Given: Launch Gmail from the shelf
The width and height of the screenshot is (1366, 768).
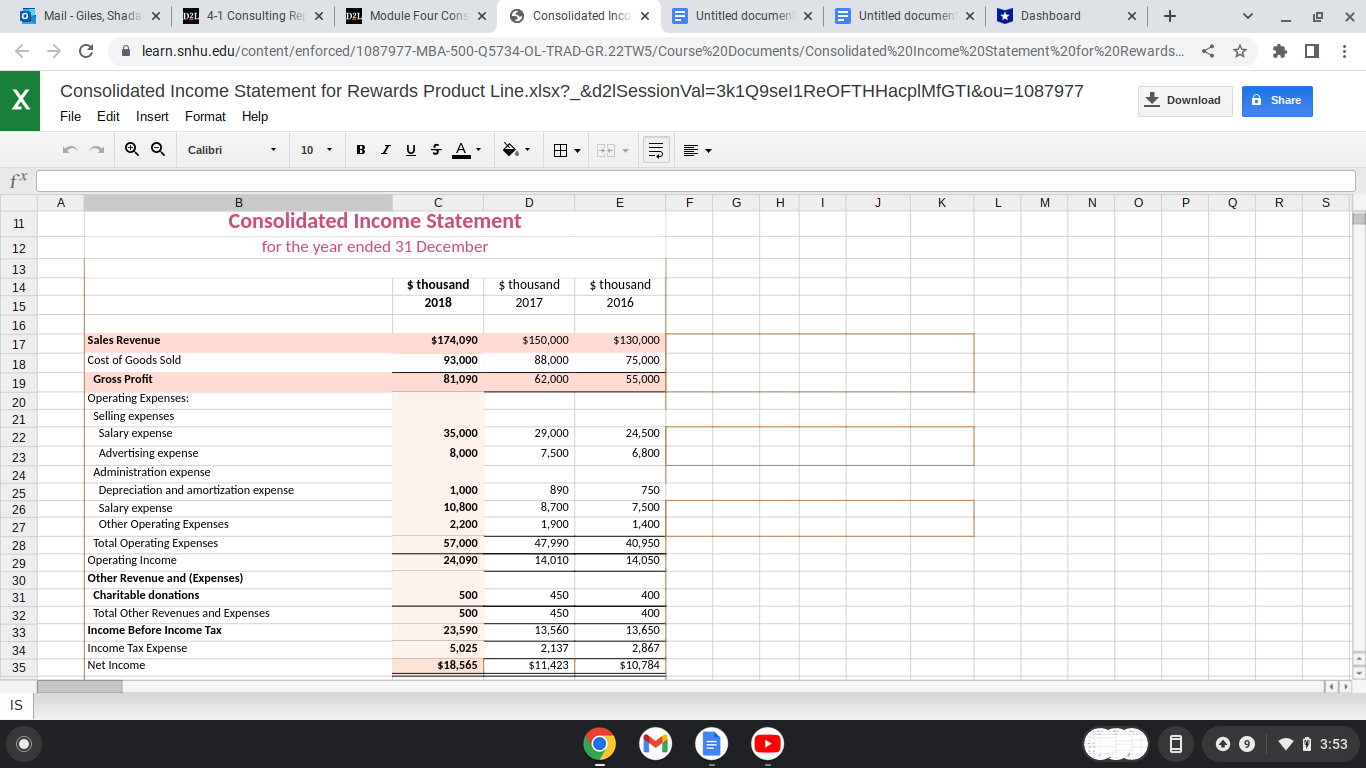Looking at the screenshot, I should 655,744.
